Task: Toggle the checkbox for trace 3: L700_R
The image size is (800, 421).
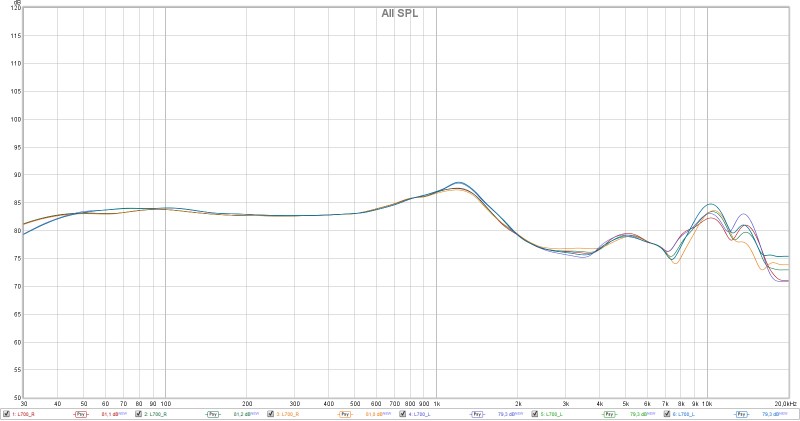Action: (270, 414)
